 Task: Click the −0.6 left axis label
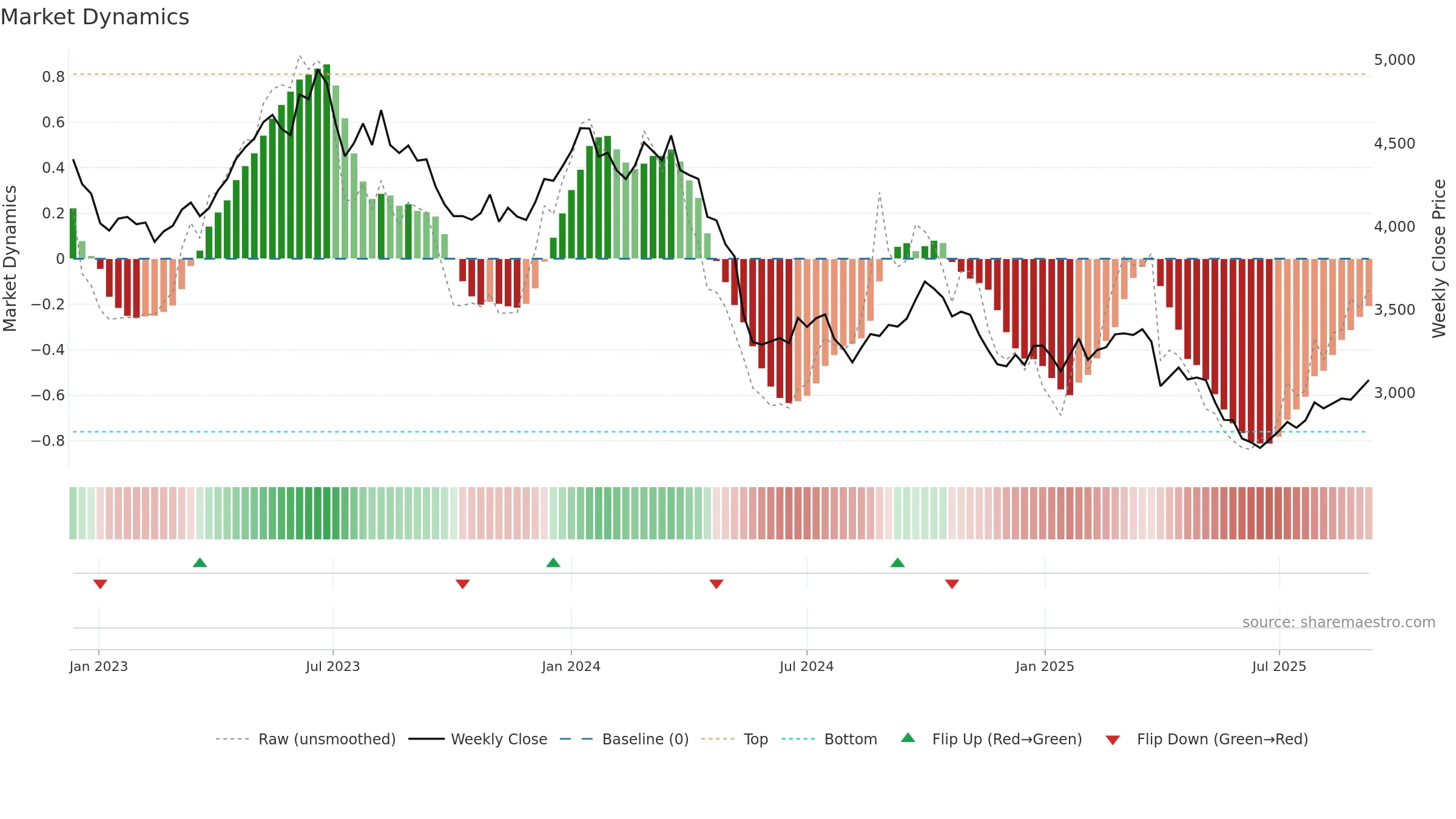coord(48,395)
